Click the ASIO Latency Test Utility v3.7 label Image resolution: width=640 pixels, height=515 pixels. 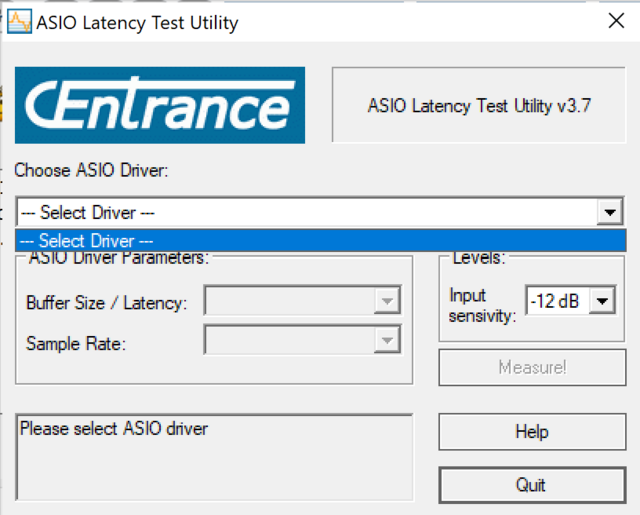point(479,106)
